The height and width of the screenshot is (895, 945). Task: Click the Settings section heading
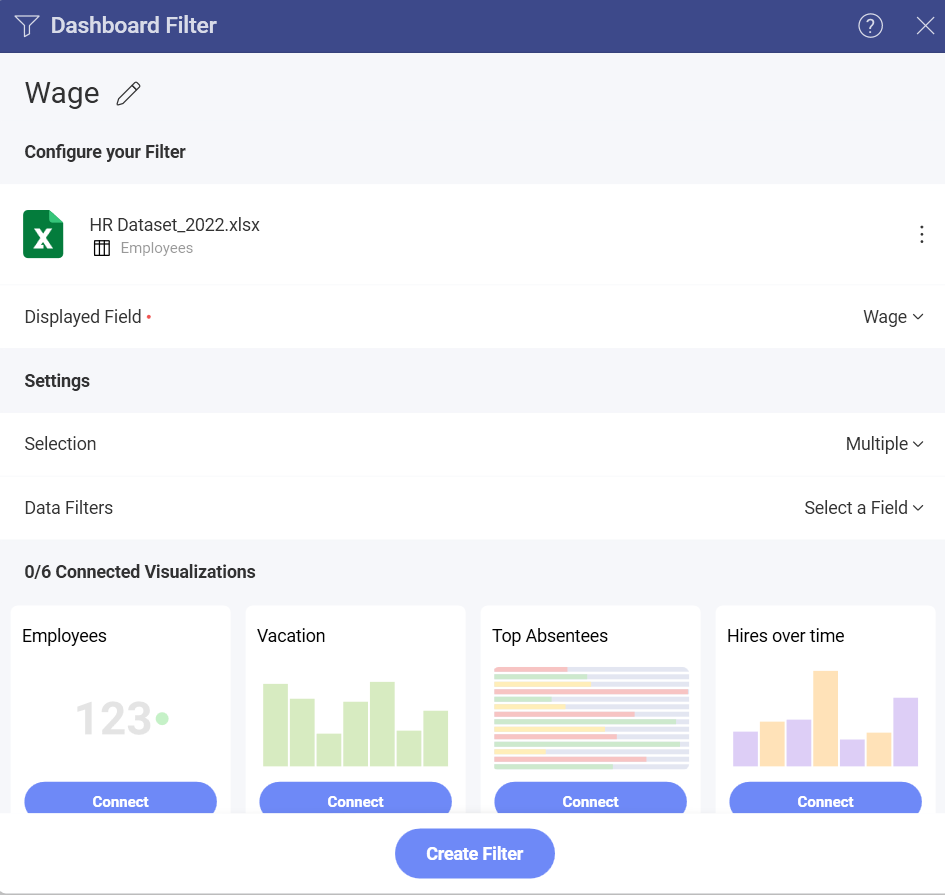click(57, 381)
